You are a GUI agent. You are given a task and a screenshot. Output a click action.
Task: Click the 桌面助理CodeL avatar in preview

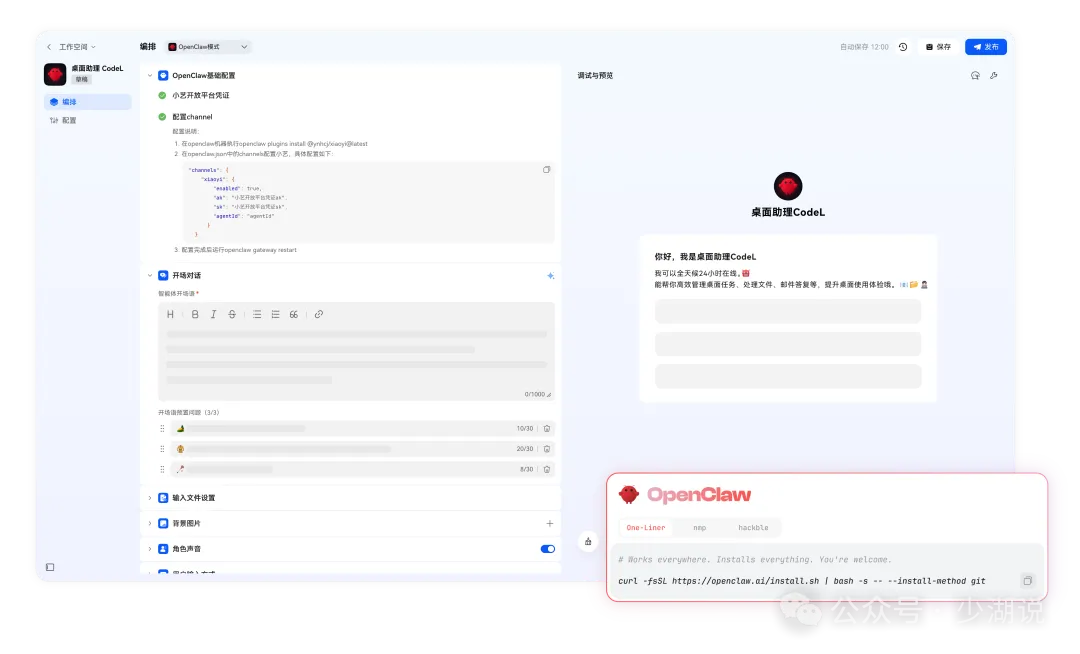pyautogui.click(x=788, y=187)
